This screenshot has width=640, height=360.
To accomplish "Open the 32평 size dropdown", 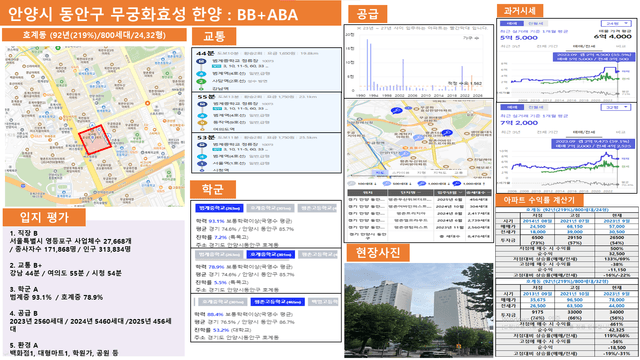I will (616, 107).
